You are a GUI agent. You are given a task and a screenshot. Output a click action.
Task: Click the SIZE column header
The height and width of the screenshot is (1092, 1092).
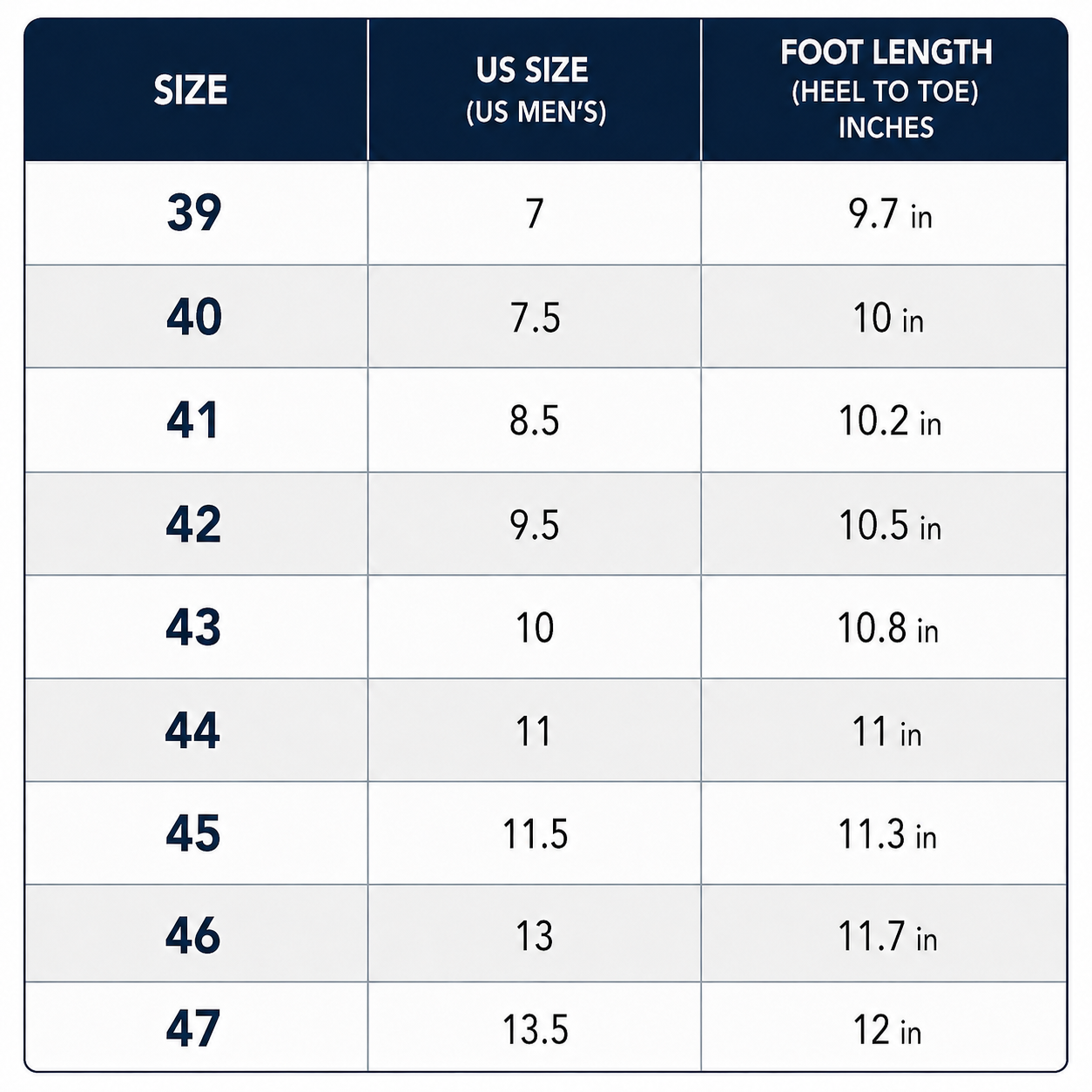pyautogui.click(x=191, y=91)
